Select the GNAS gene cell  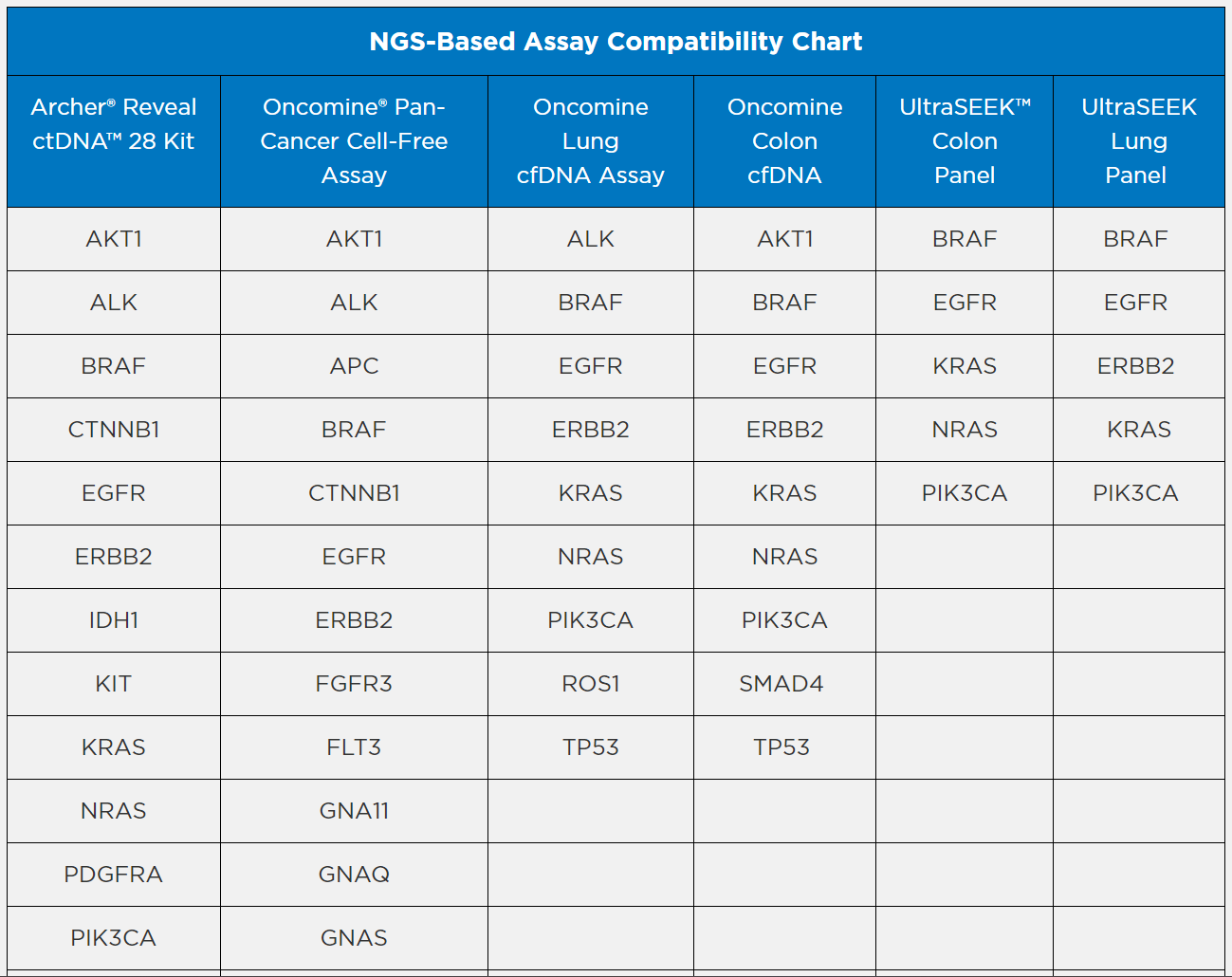[354, 938]
